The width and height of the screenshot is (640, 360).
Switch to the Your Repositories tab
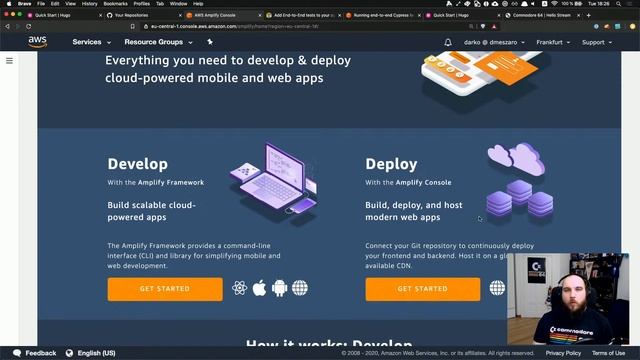tap(143, 15)
